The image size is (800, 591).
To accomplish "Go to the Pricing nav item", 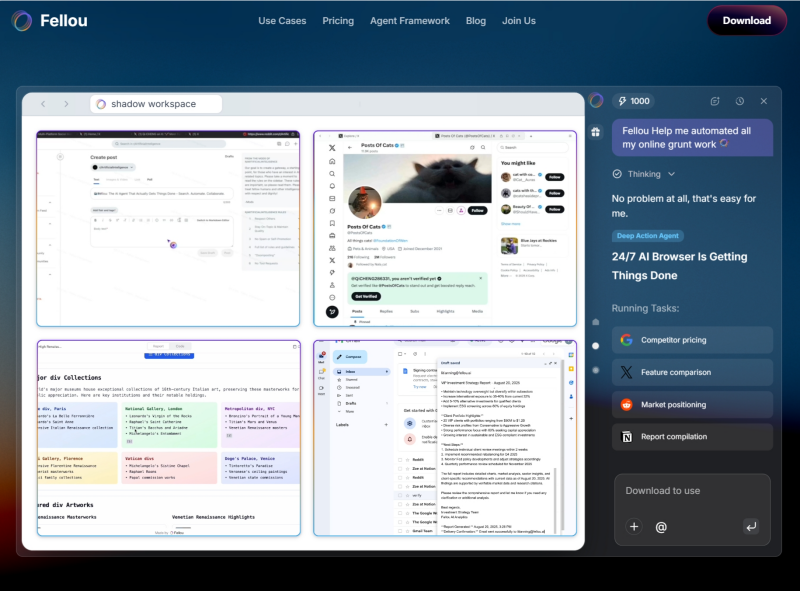I will click(x=338, y=21).
